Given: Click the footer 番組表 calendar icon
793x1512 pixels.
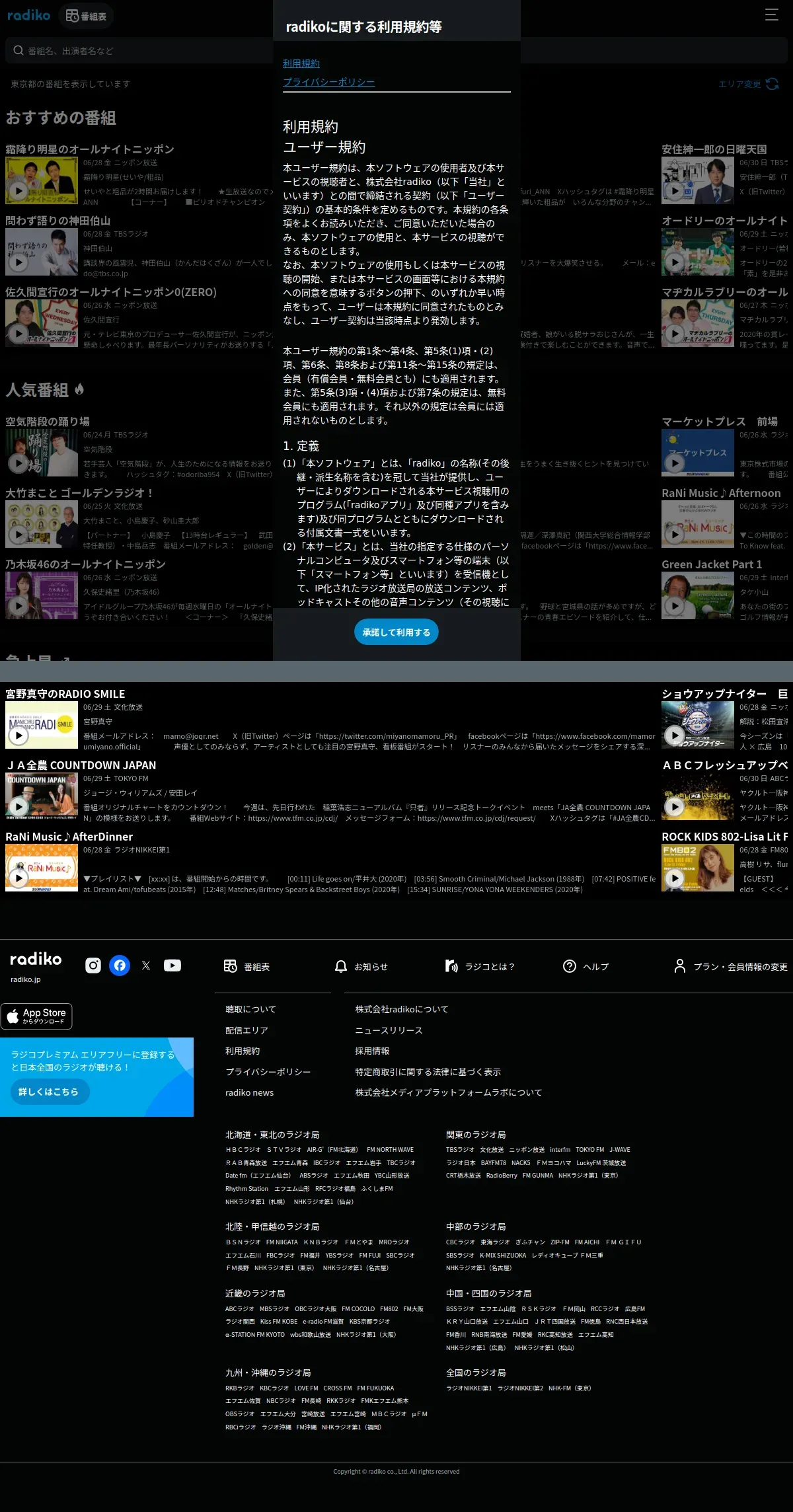Looking at the screenshot, I should (x=230, y=966).
